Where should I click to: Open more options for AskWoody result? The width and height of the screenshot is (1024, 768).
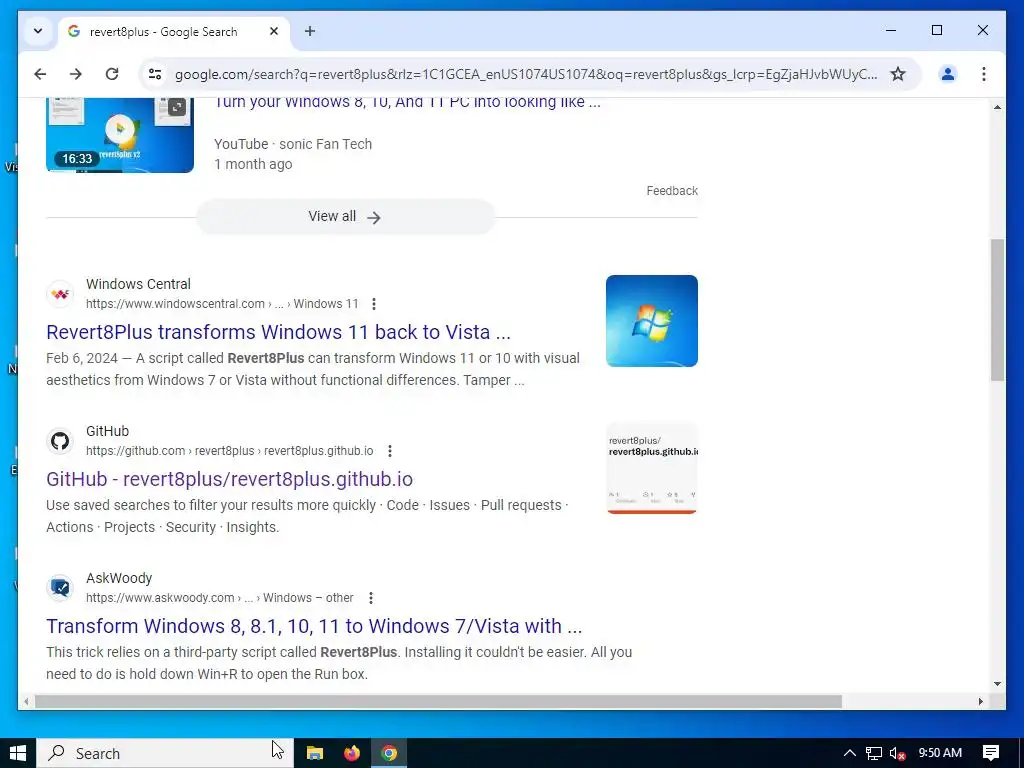pyautogui.click(x=371, y=598)
